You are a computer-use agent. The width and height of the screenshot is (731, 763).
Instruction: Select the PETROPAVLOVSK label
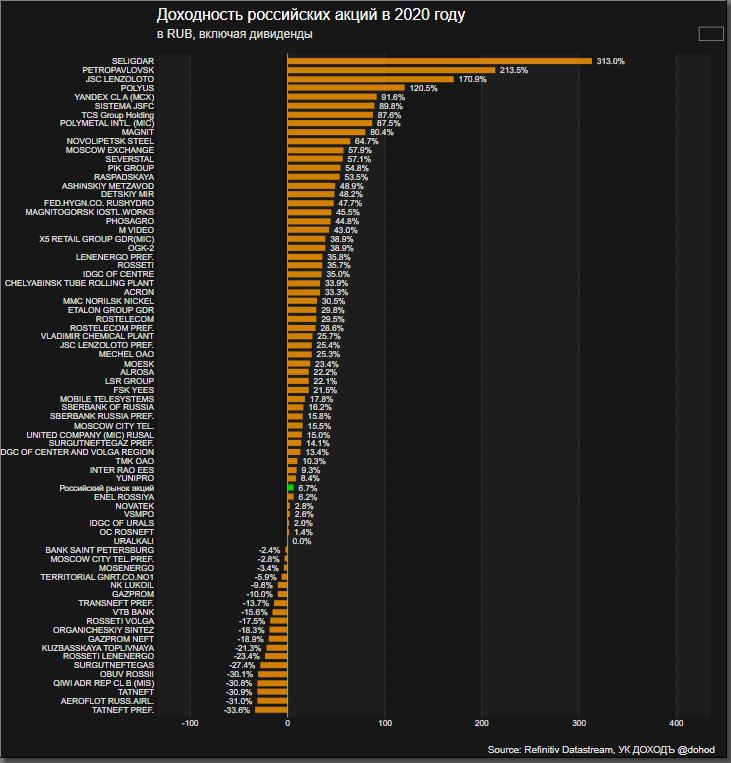[118, 70]
